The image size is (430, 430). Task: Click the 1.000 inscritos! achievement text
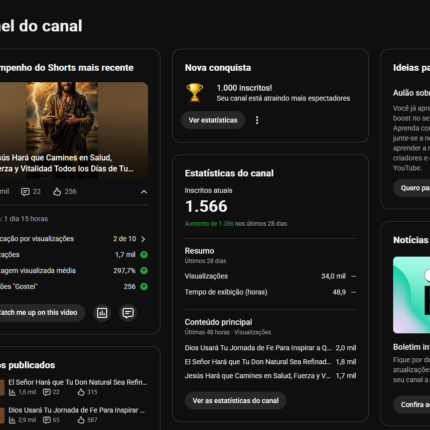tap(244, 88)
